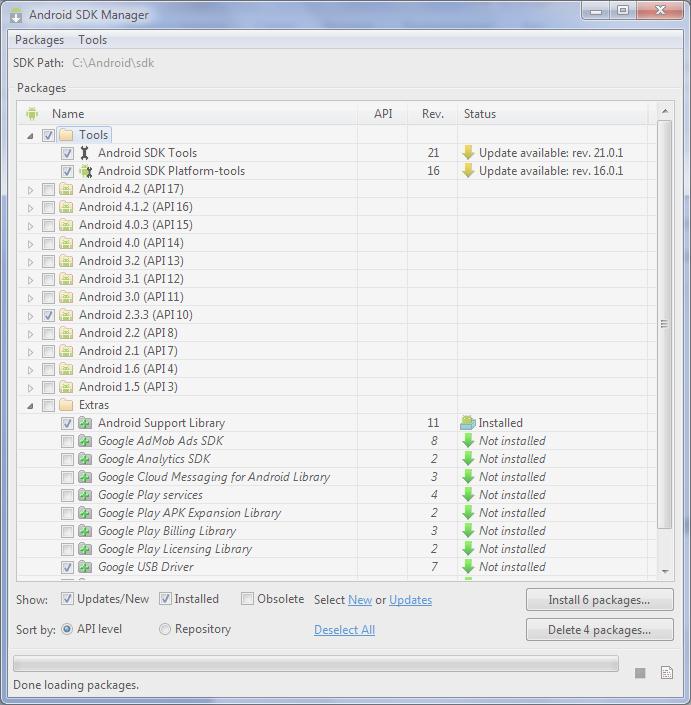Click the scrollbar down arrow in package list
Viewport: 691px width, 705px height.
pos(665,571)
